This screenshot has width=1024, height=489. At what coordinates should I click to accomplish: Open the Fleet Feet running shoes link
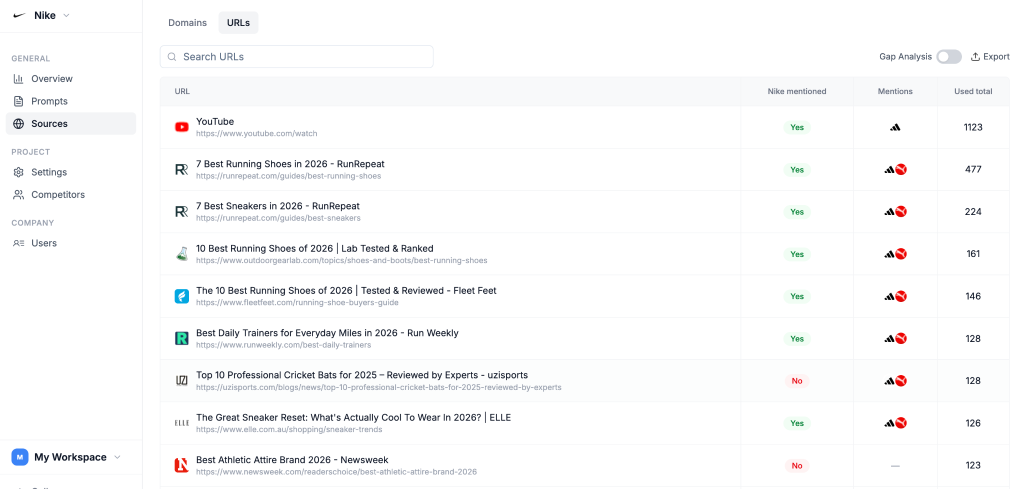(346, 291)
